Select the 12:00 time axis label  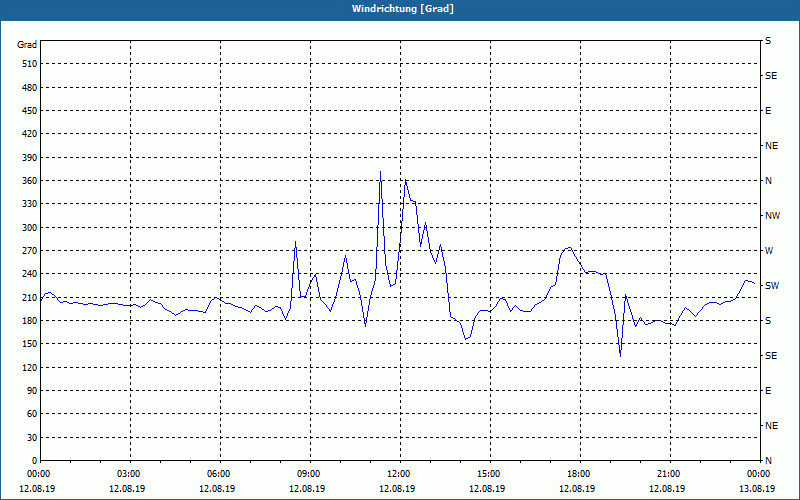(x=400, y=474)
